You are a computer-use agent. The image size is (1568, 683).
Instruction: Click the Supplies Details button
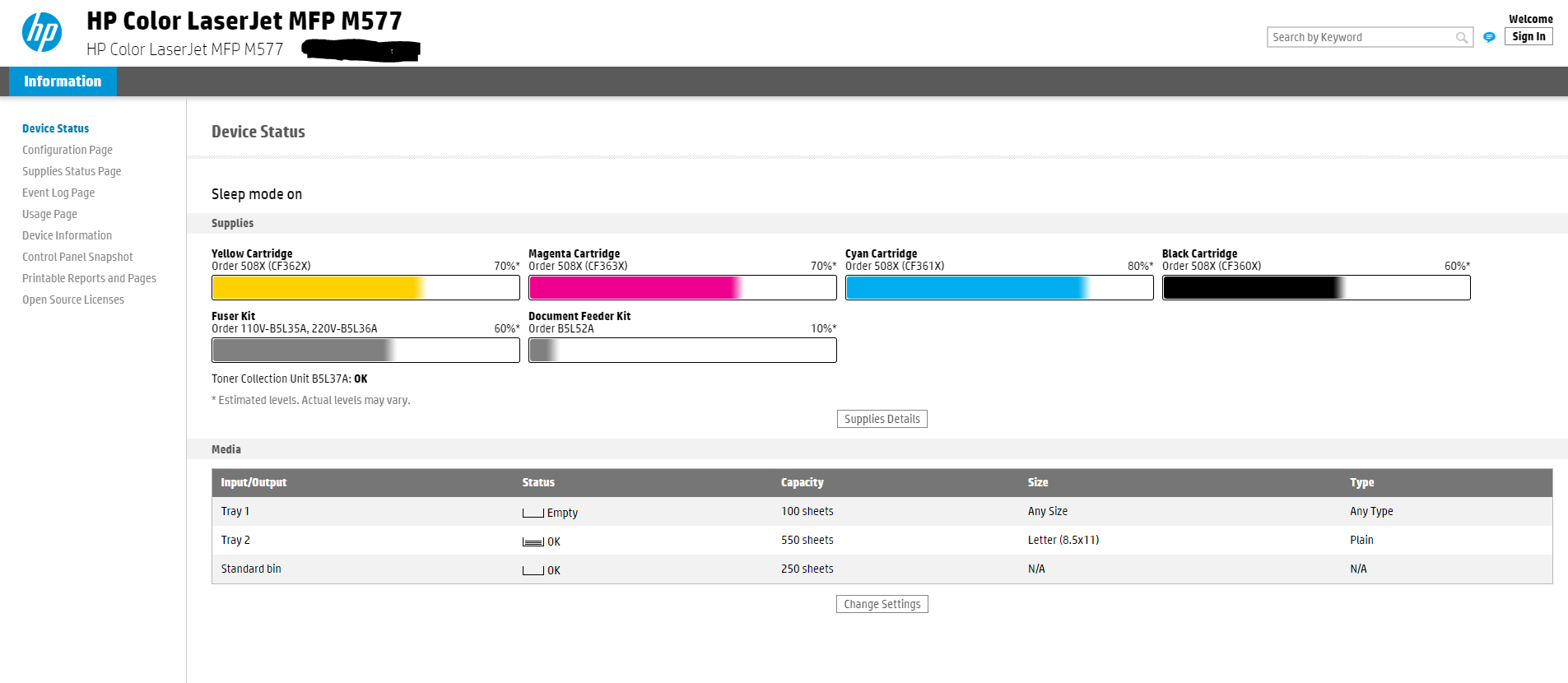tap(882, 419)
